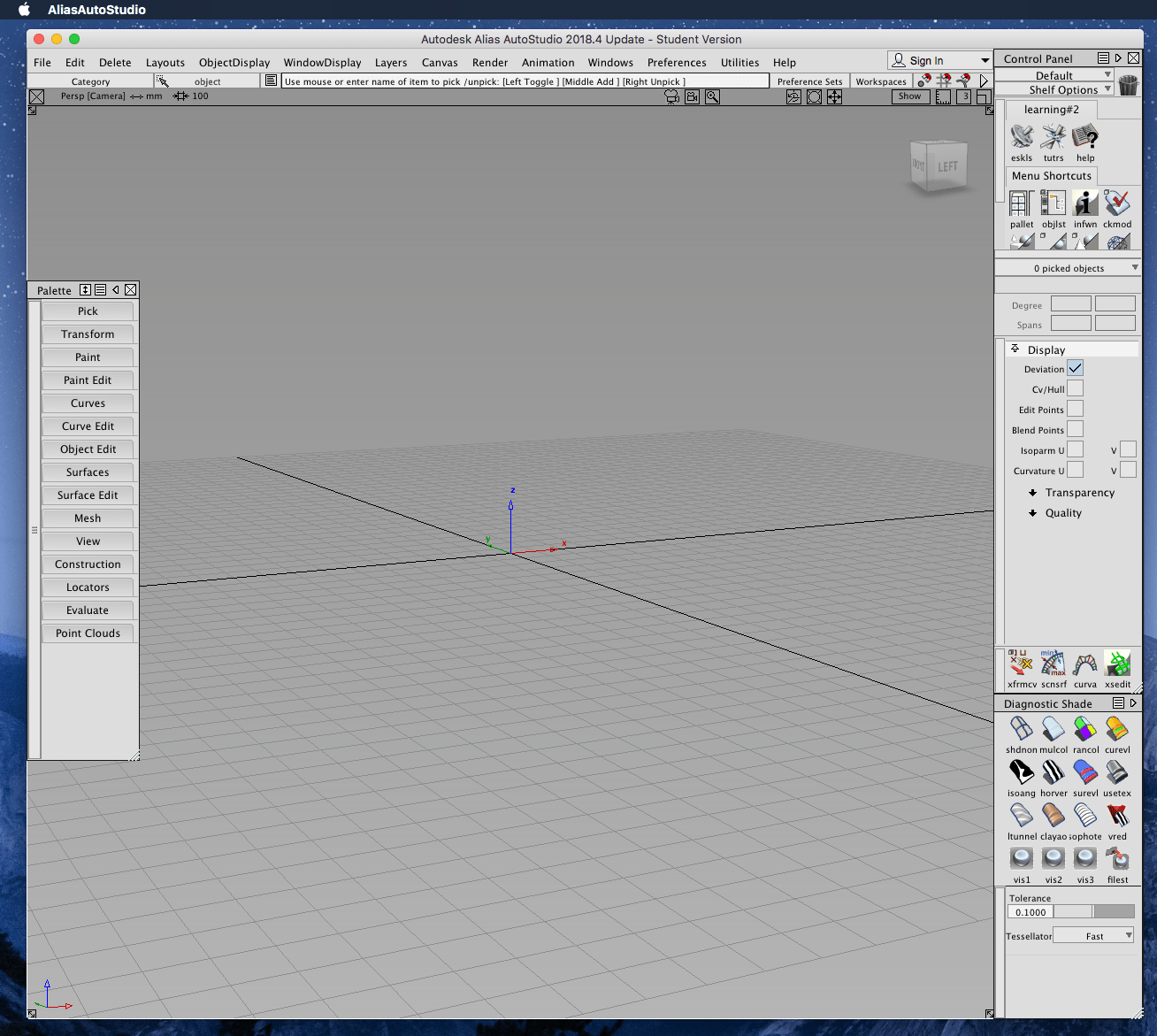Click the Show button in viewport bar
Screen dimensions: 1157x1036
coord(910,96)
